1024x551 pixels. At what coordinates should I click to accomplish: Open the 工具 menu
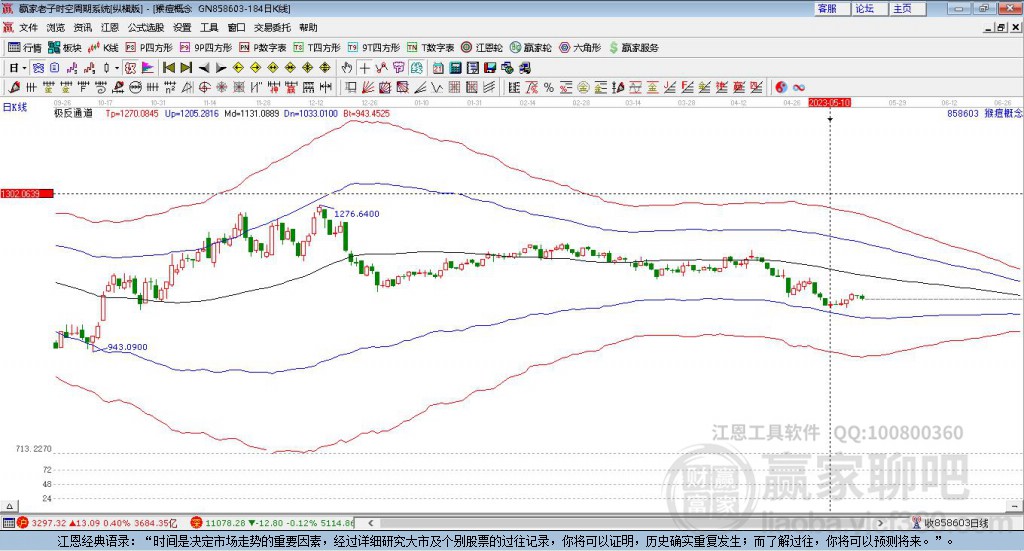(209, 27)
